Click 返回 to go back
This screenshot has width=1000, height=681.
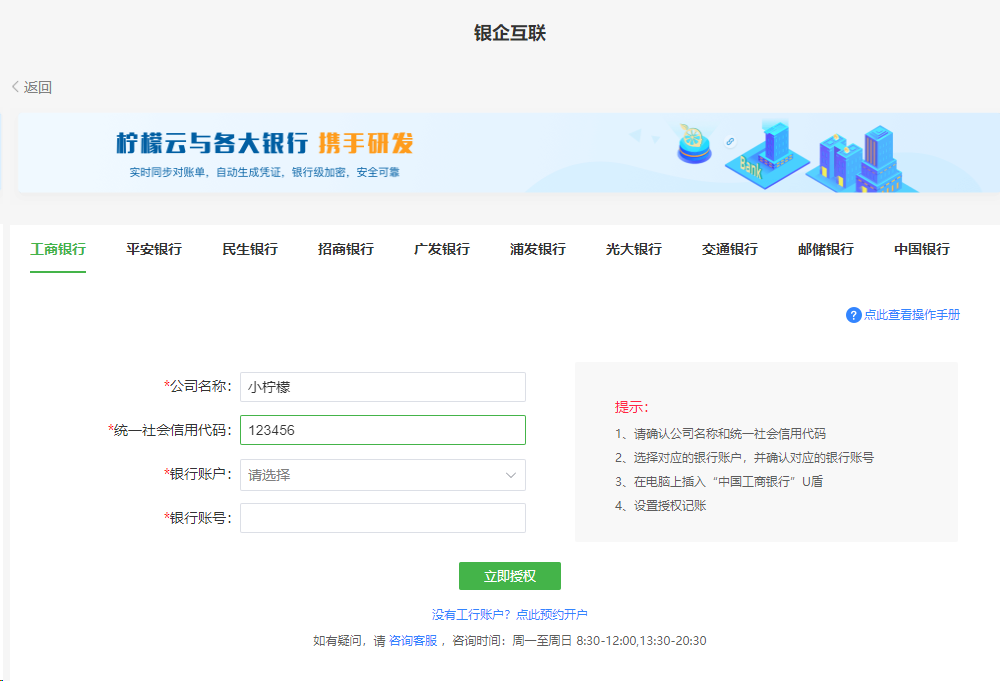click(35, 87)
